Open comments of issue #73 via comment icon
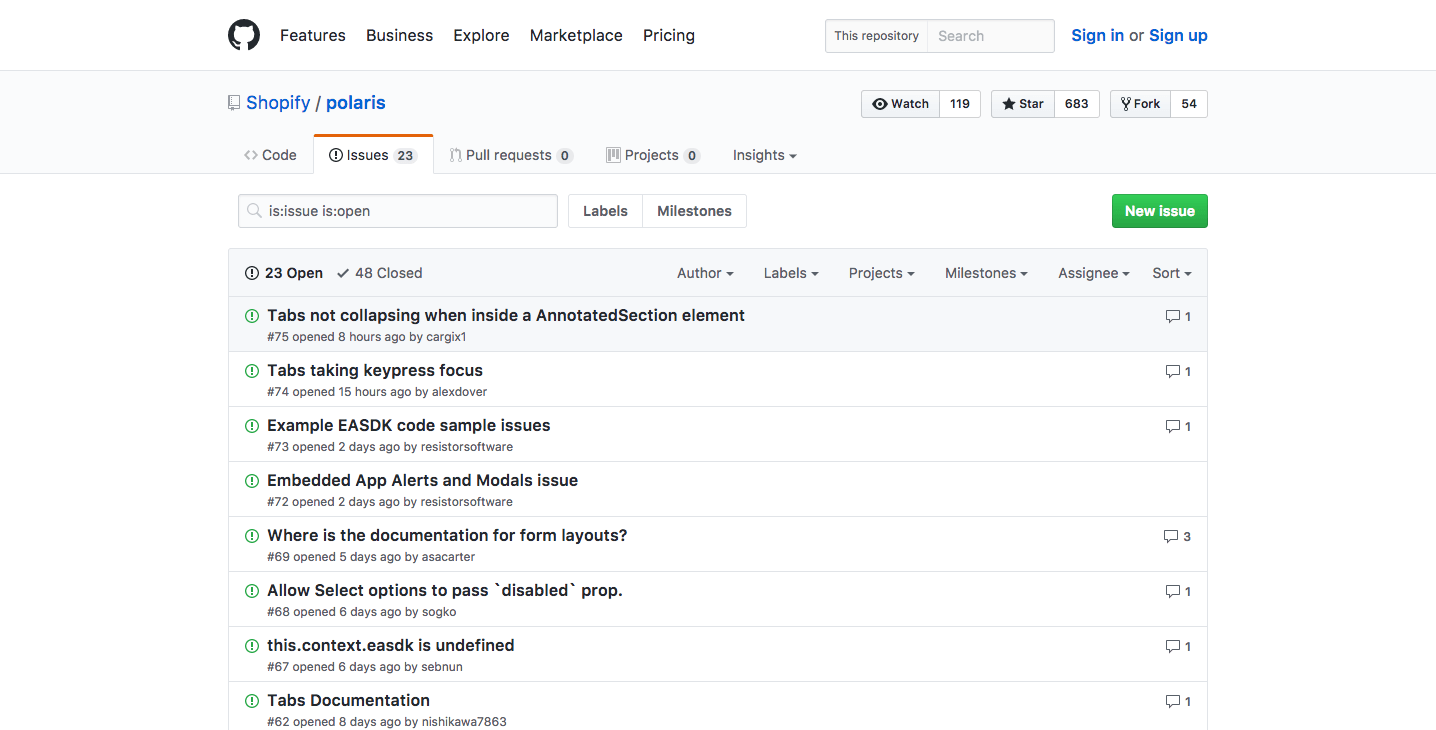 (x=1178, y=426)
